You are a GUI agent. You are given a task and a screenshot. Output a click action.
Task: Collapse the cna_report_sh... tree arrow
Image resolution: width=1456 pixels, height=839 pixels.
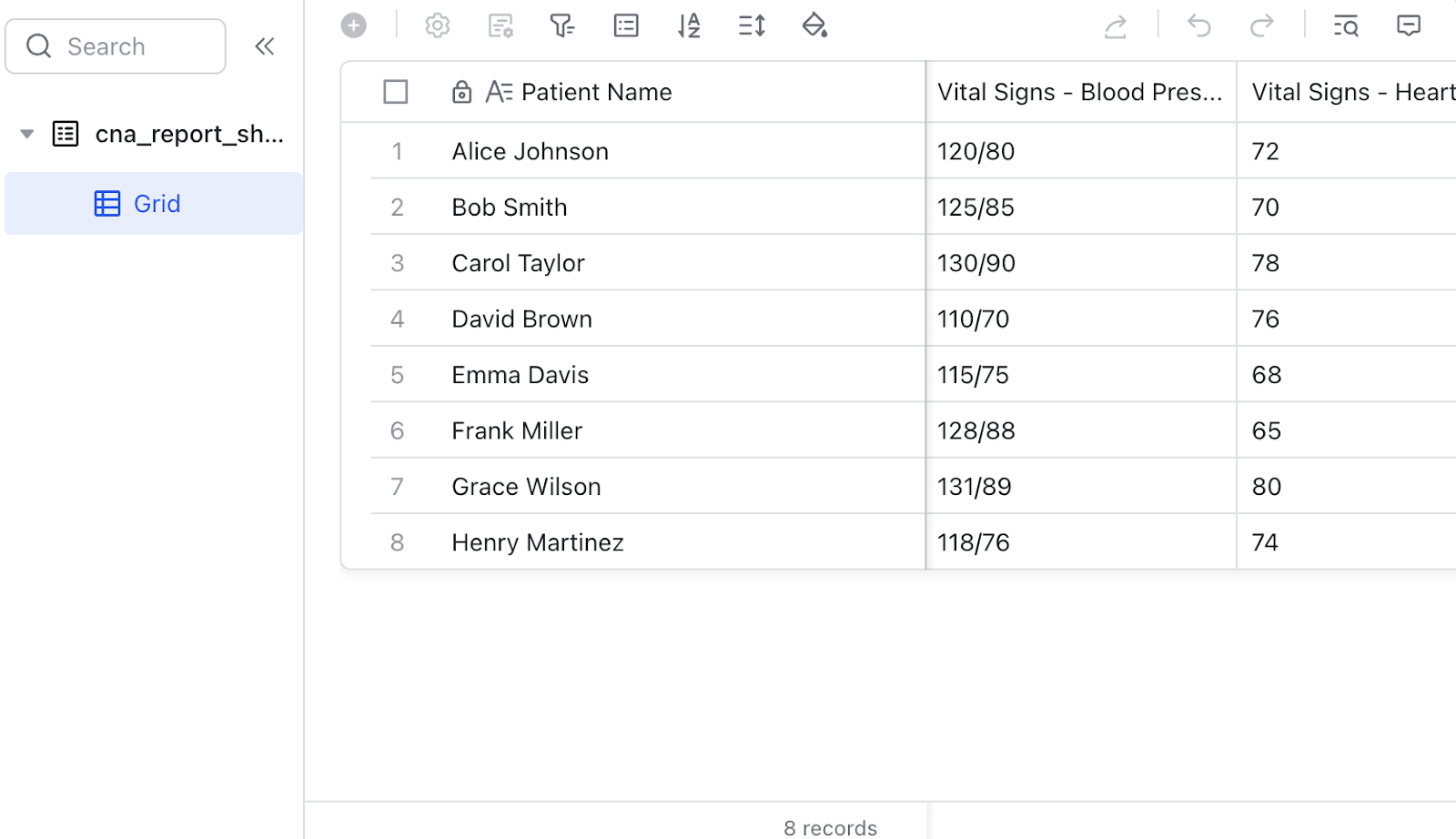coord(27,135)
